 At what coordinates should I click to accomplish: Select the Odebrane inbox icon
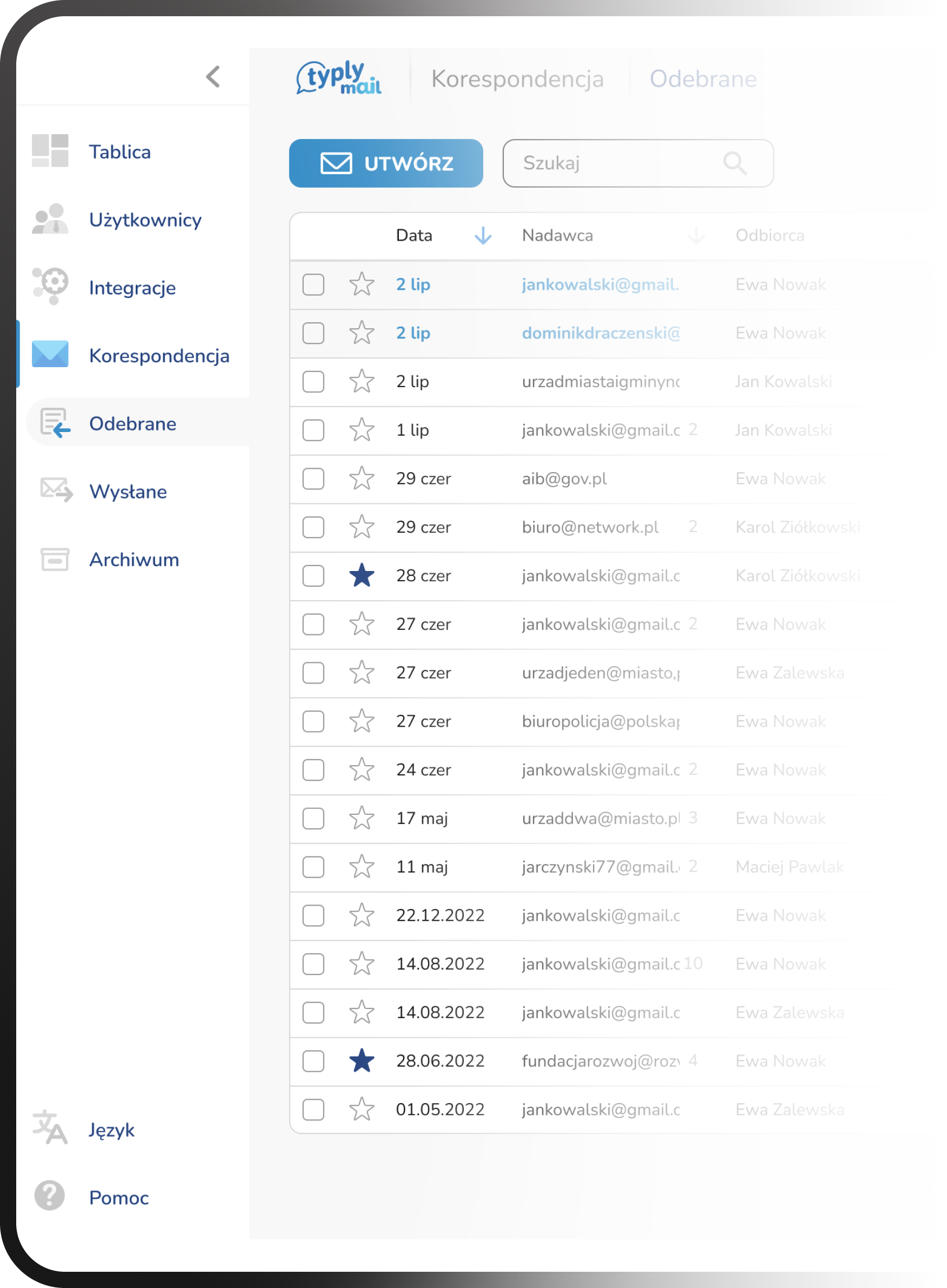click(x=55, y=423)
